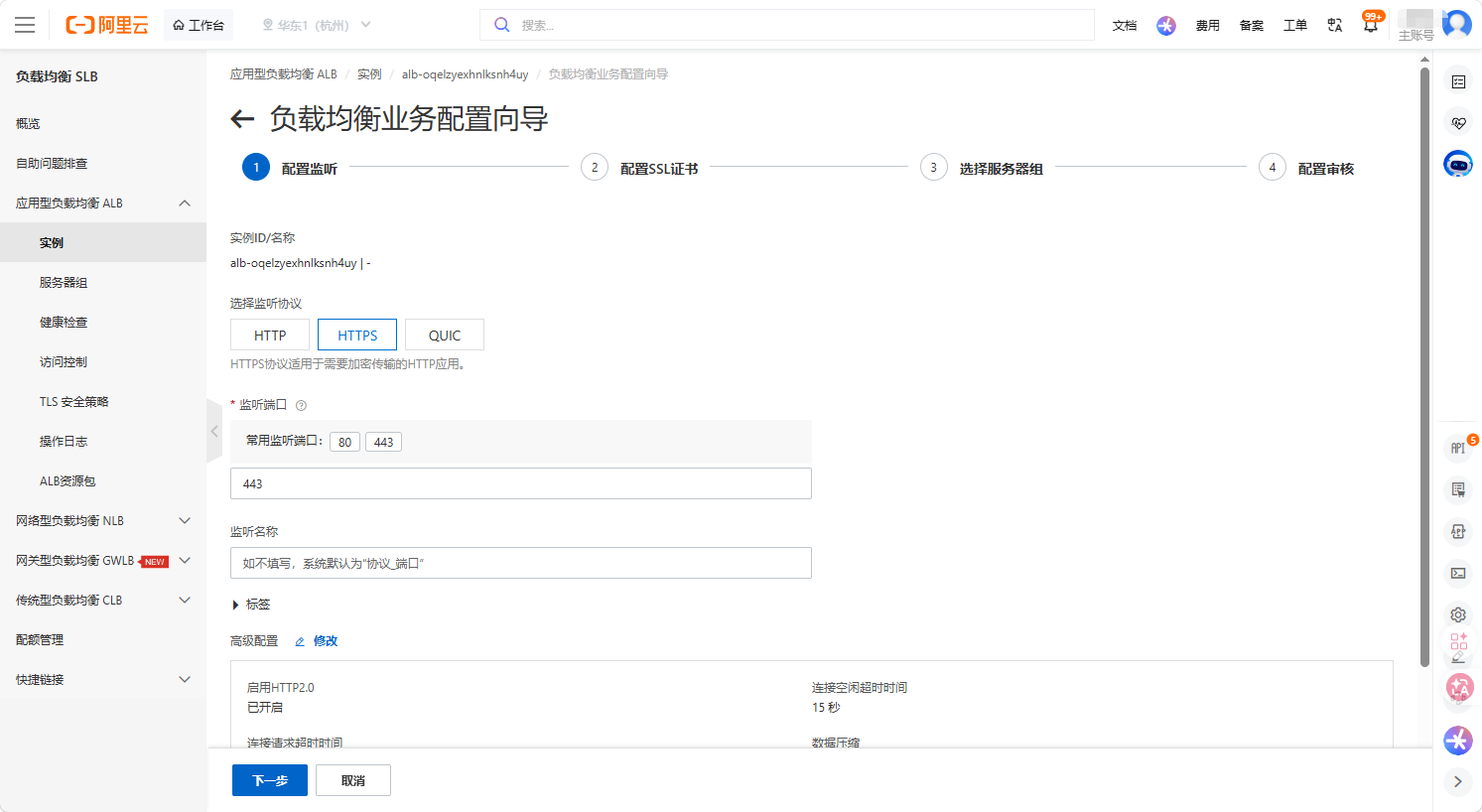Expand the right toolbar with chevron arrow
The width and height of the screenshot is (1482, 812).
coord(1458,781)
